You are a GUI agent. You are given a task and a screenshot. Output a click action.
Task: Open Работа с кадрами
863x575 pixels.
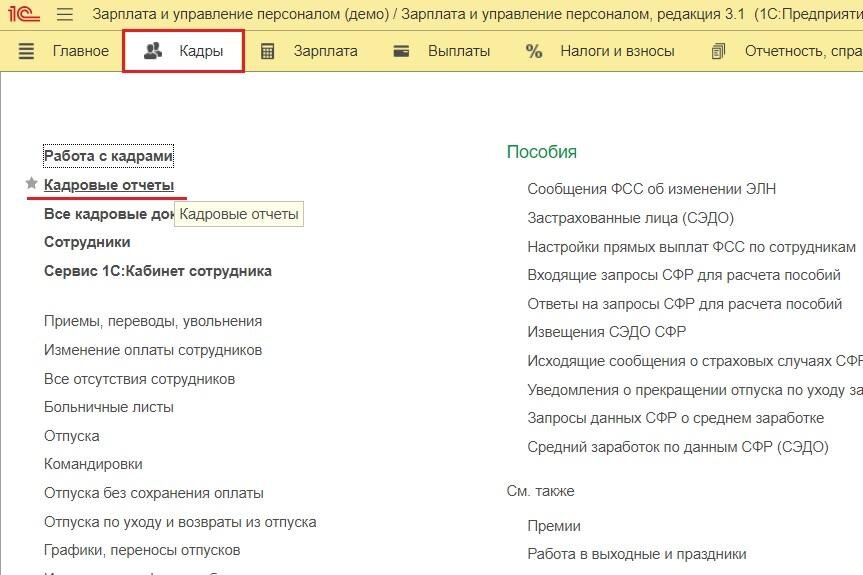tap(108, 156)
